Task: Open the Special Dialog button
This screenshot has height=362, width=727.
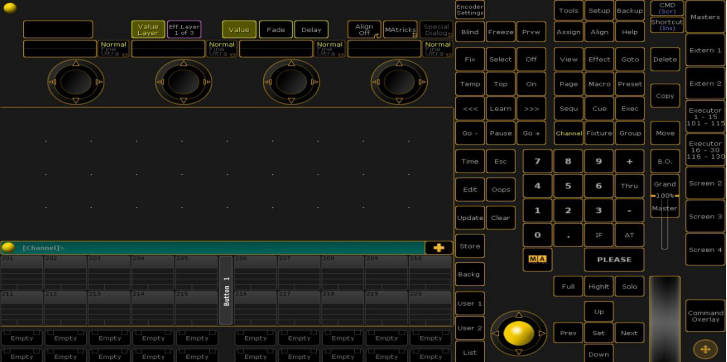Action: point(436,29)
